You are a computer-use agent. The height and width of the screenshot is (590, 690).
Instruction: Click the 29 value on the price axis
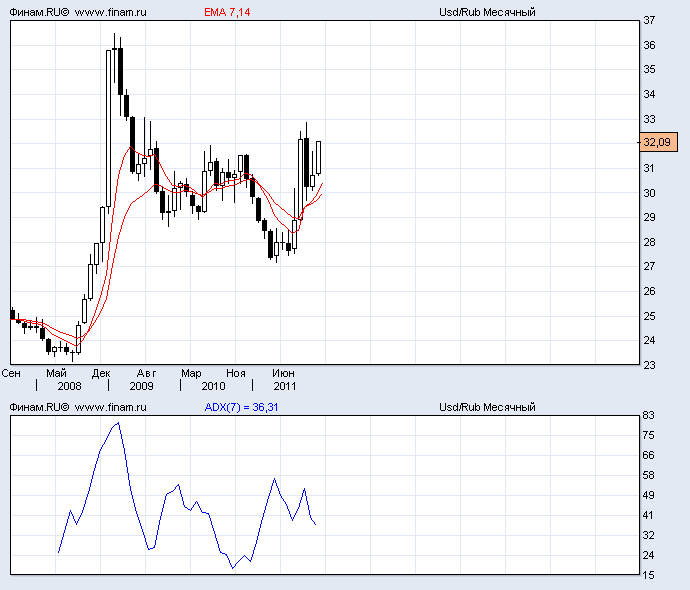[x=649, y=217]
